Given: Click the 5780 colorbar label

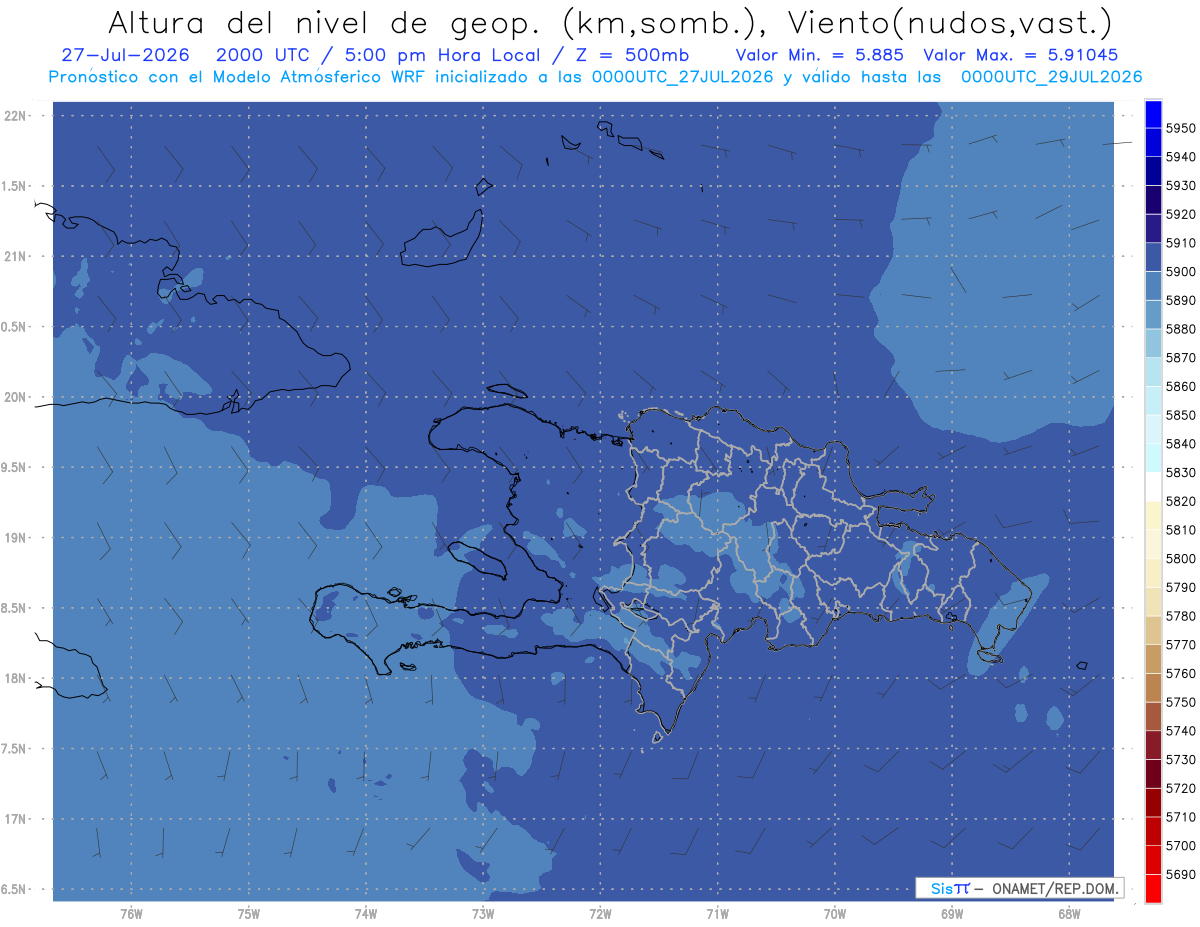Looking at the screenshot, I should pyautogui.click(x=1180, y=616).
